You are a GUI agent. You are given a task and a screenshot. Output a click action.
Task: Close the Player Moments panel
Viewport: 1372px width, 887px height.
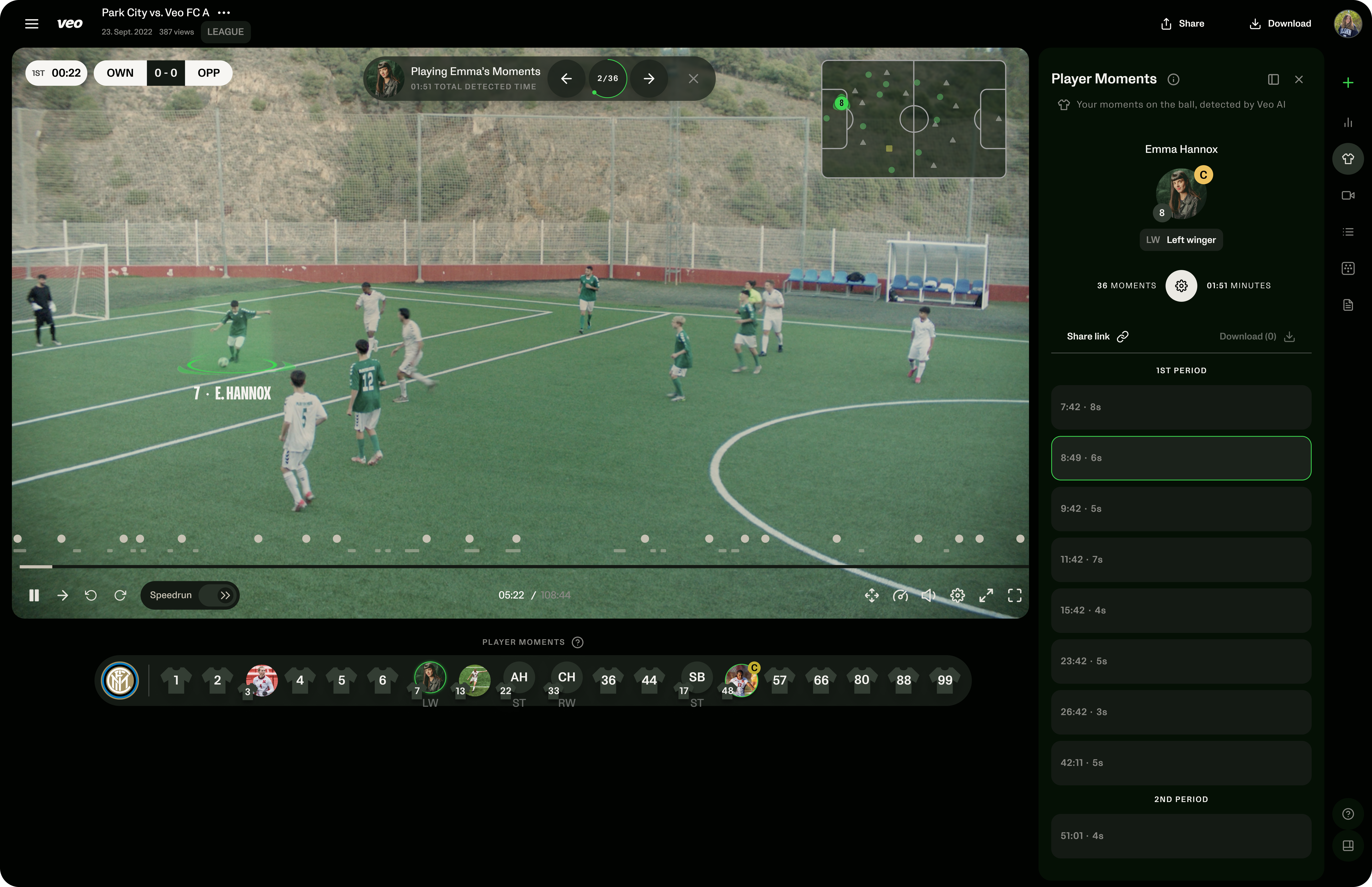[1299, 79]
